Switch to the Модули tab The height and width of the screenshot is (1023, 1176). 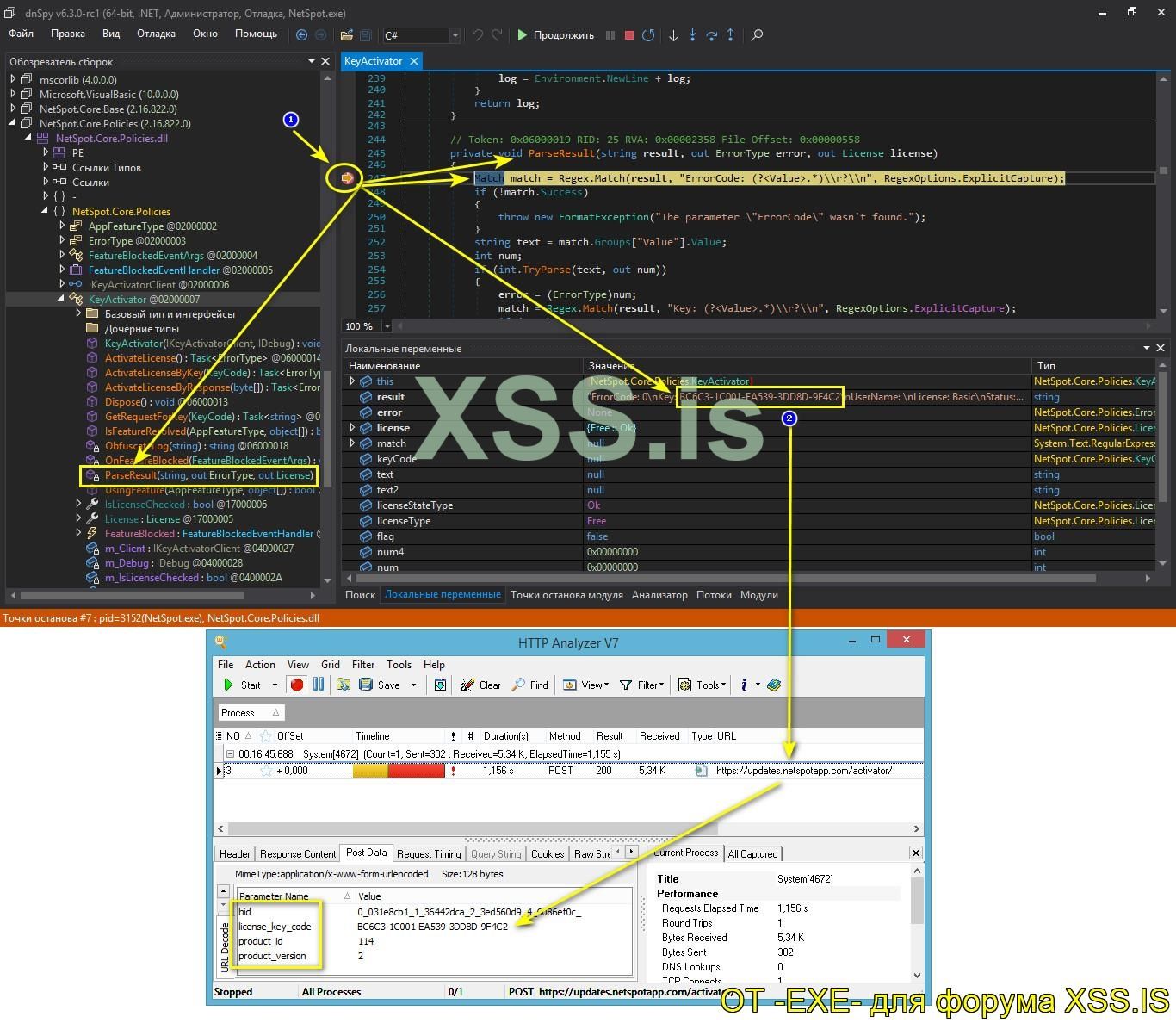759,595
